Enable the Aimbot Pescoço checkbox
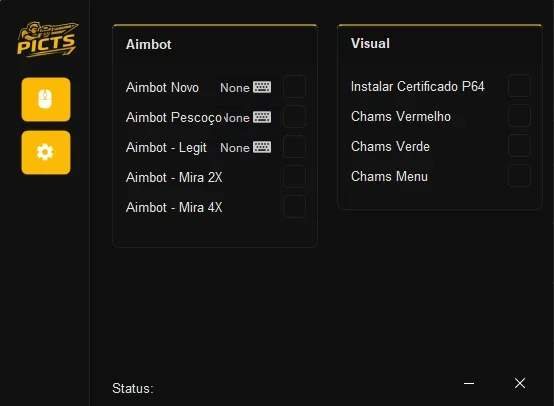 tap(294, 116)
